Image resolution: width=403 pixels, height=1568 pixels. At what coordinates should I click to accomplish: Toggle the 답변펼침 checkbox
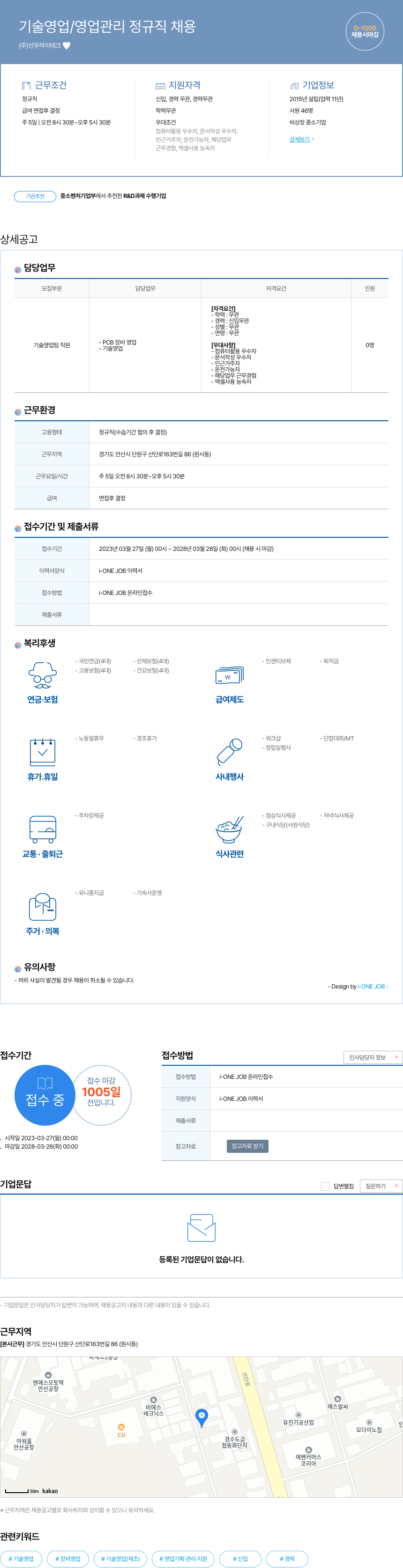pos(325,1187)
